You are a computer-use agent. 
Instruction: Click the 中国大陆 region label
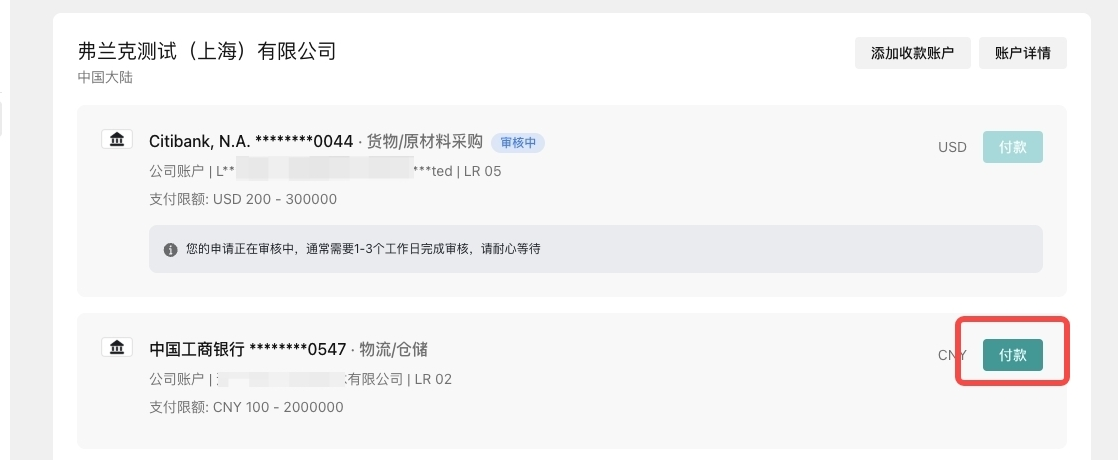[105, 77]
